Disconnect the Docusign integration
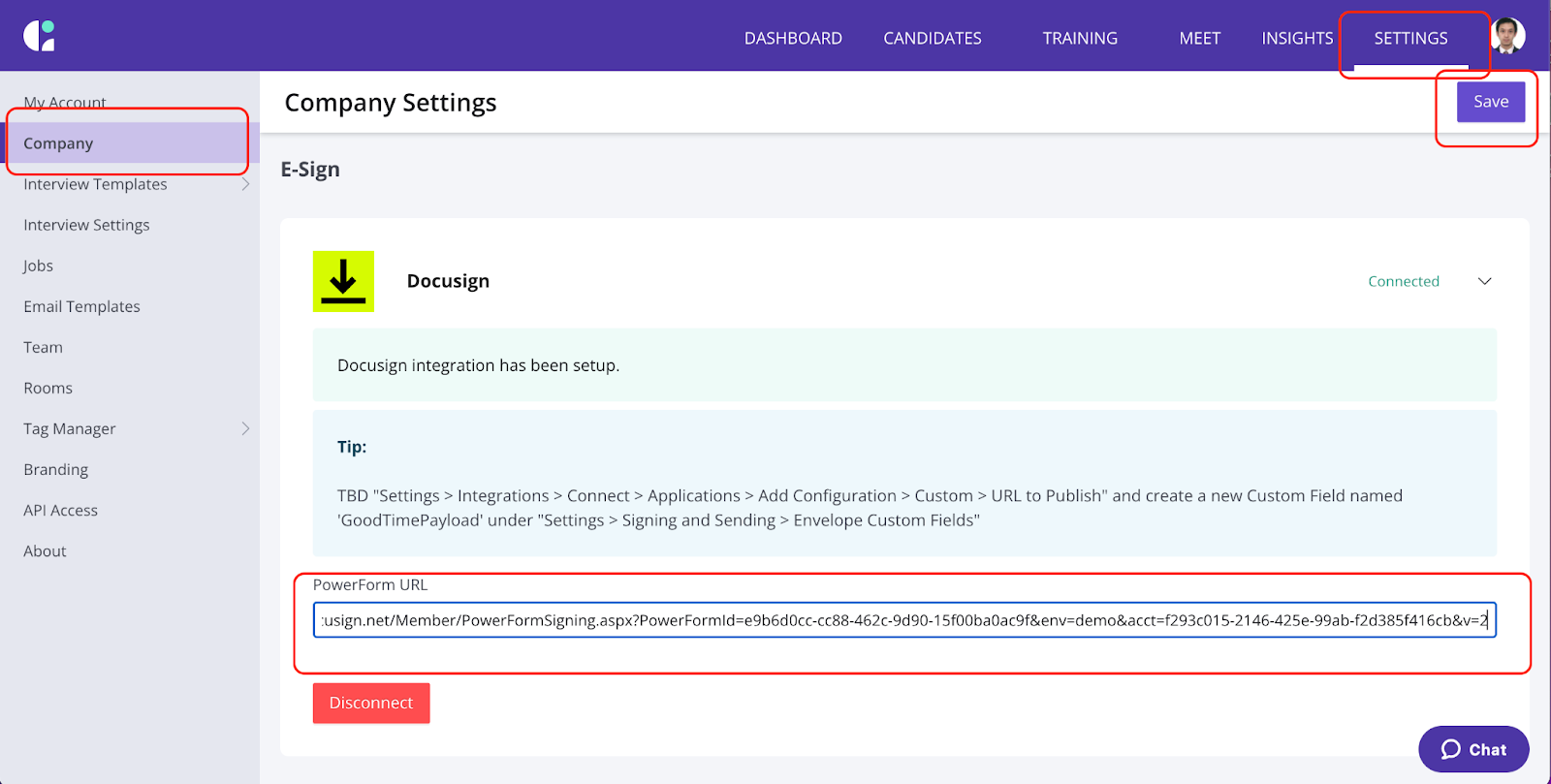The width and height of the screenshot is (1551, 784). [371, 703]
